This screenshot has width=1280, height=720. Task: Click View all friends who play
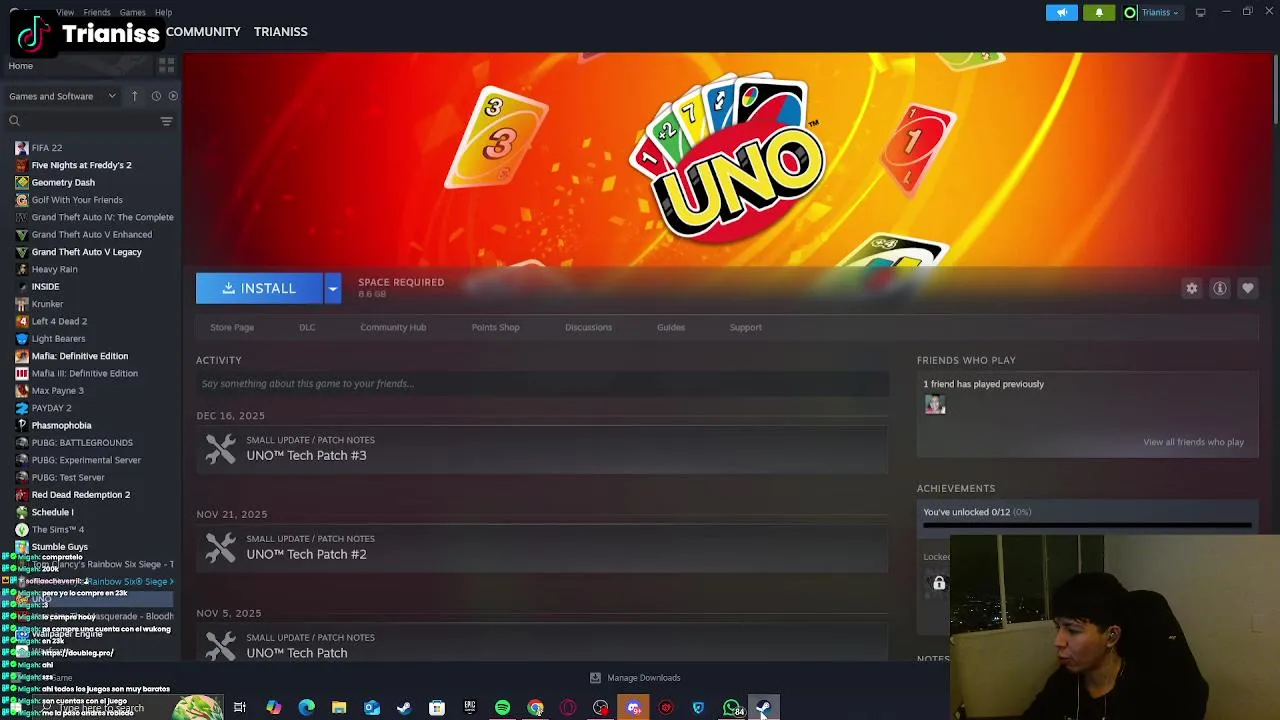(x=1193, y=442)
